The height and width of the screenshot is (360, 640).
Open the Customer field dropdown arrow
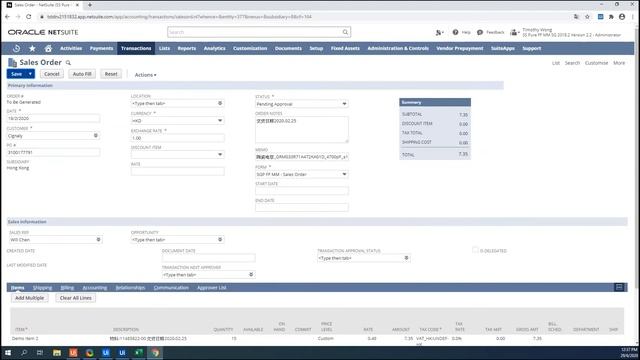(x=96, y=136)
